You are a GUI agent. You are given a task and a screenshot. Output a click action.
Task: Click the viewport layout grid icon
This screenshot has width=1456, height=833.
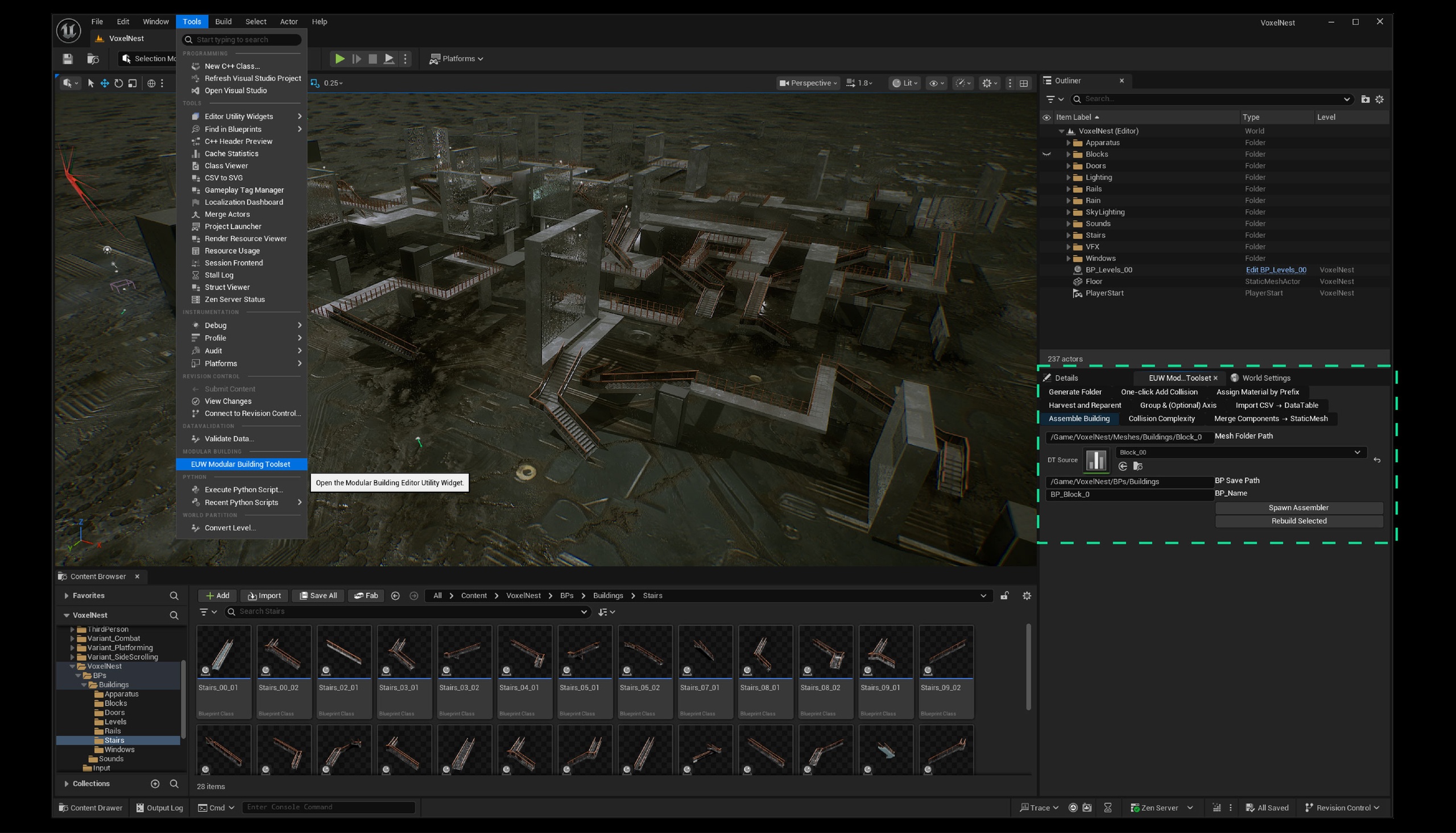(x=1024, y=83)
